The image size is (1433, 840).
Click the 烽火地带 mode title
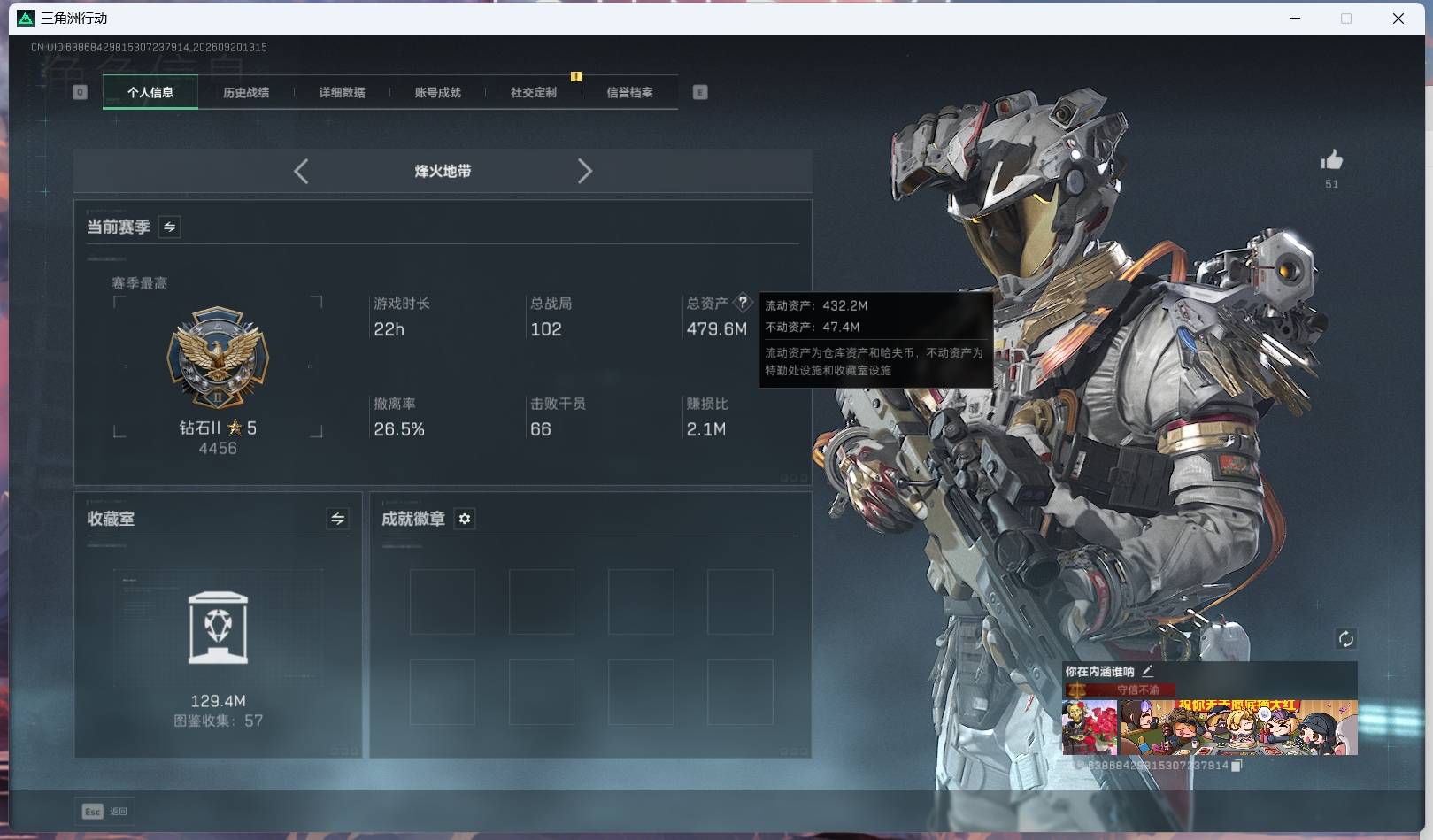tap(443, 171)
